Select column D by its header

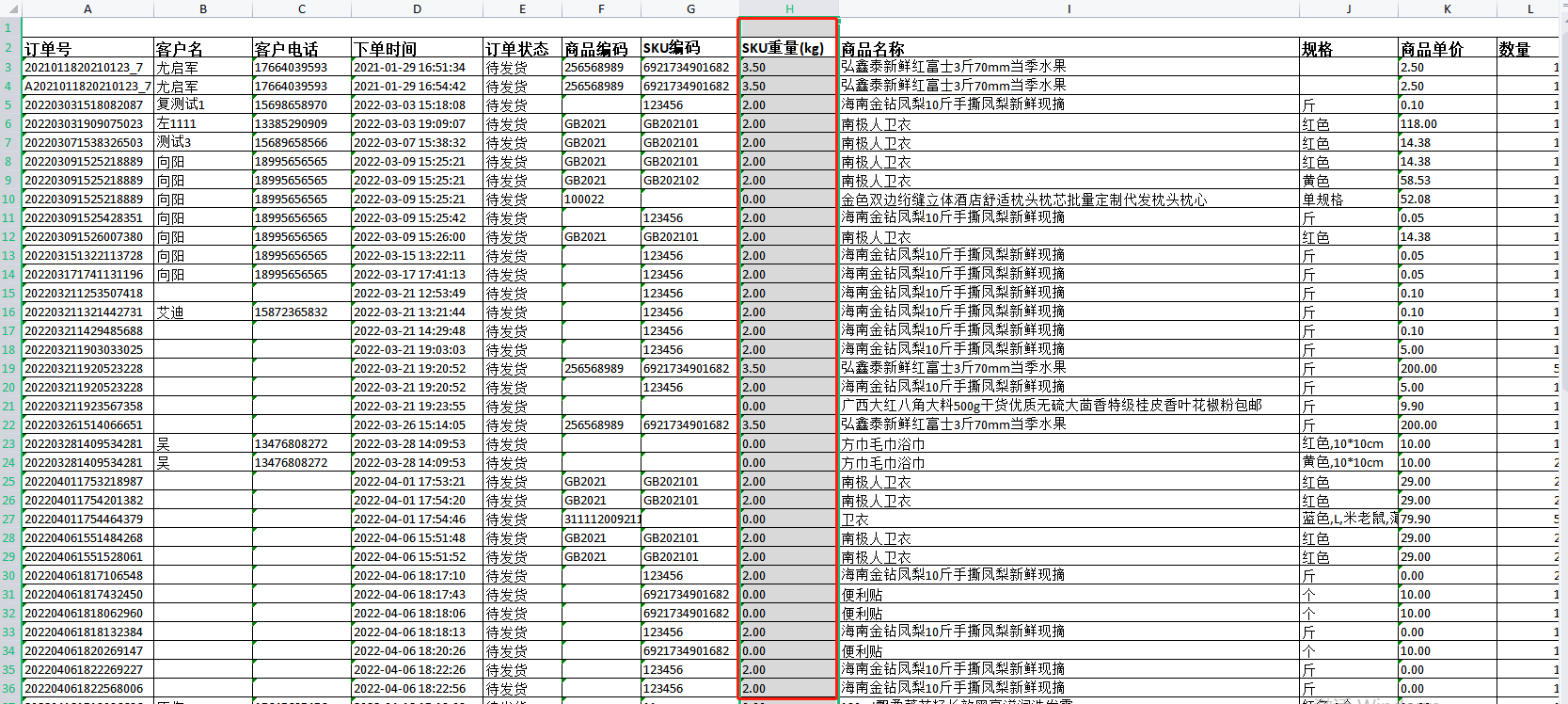(417, 8)
